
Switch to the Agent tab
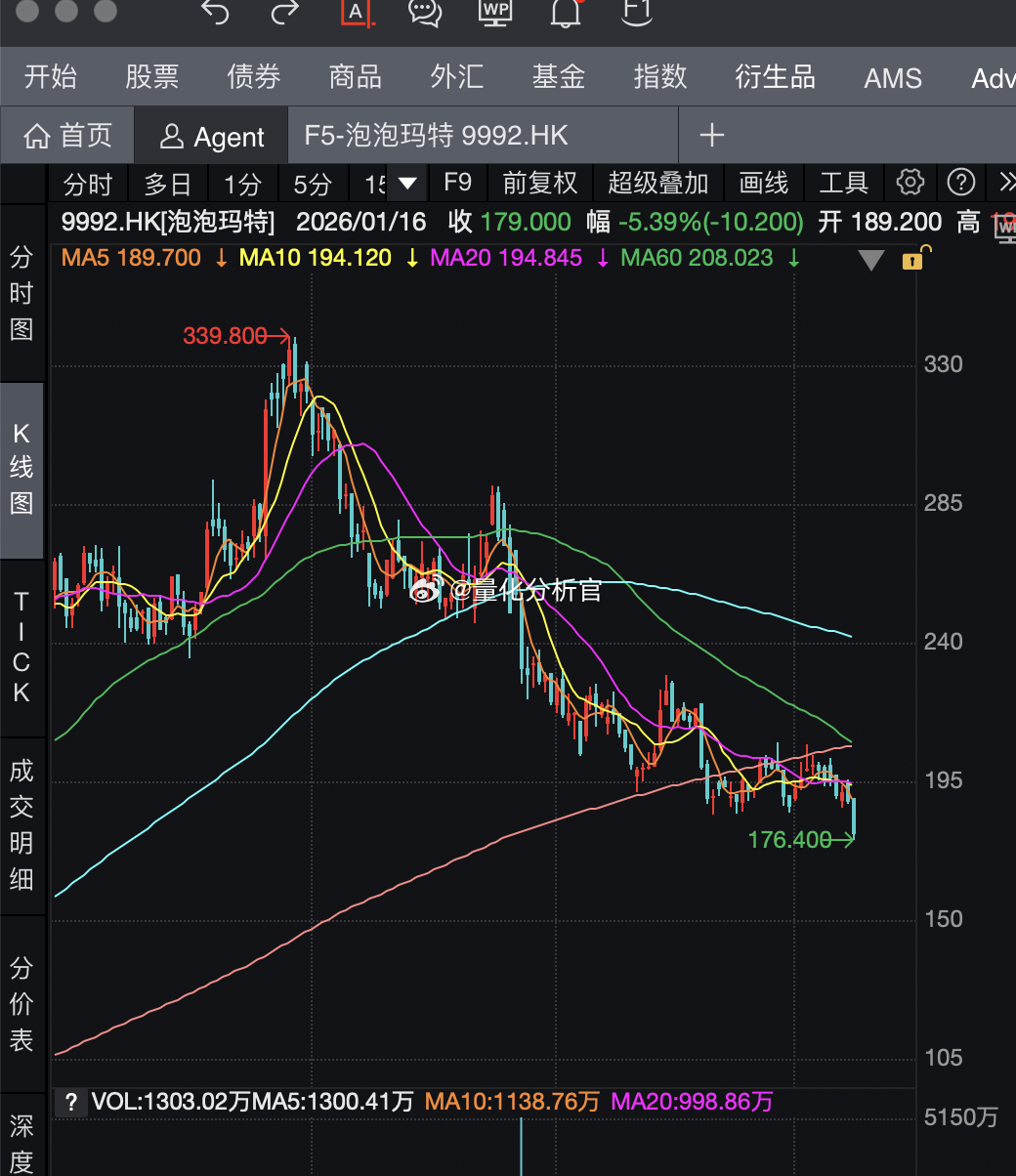click(x=212, y=136)
